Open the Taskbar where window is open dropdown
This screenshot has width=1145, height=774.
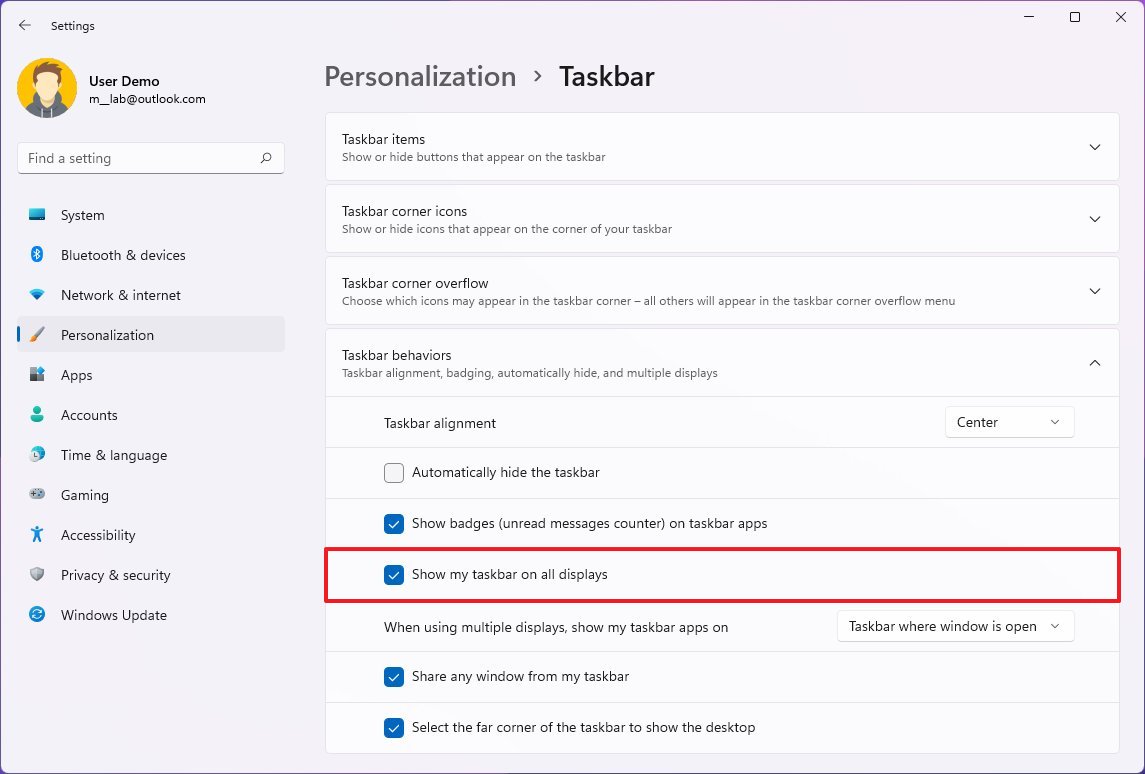pyautogui.click(x=955, y=627)
